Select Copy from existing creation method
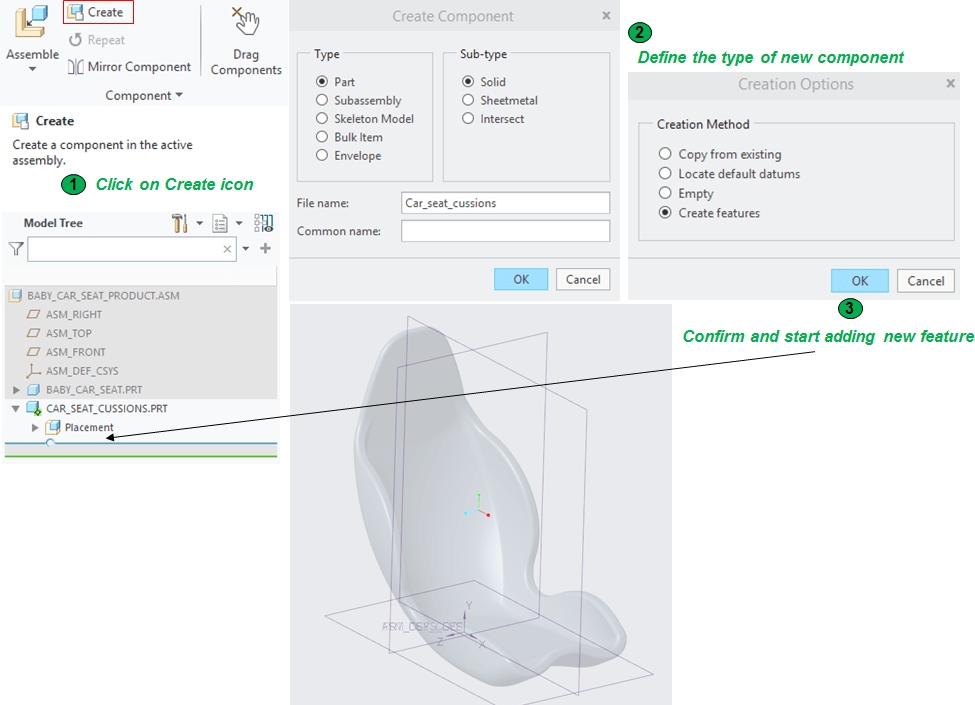The height and width of the screenshot is (705, 975). click(665, 154)
